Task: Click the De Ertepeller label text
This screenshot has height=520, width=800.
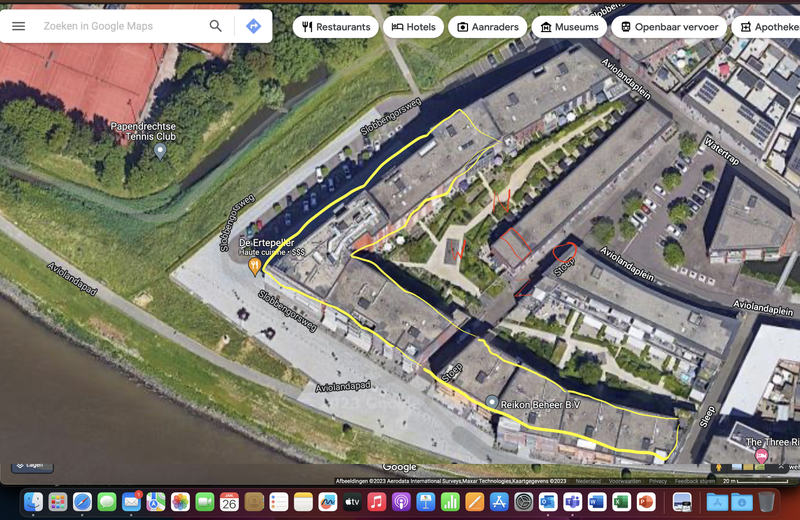Action: tap(266, 242)
